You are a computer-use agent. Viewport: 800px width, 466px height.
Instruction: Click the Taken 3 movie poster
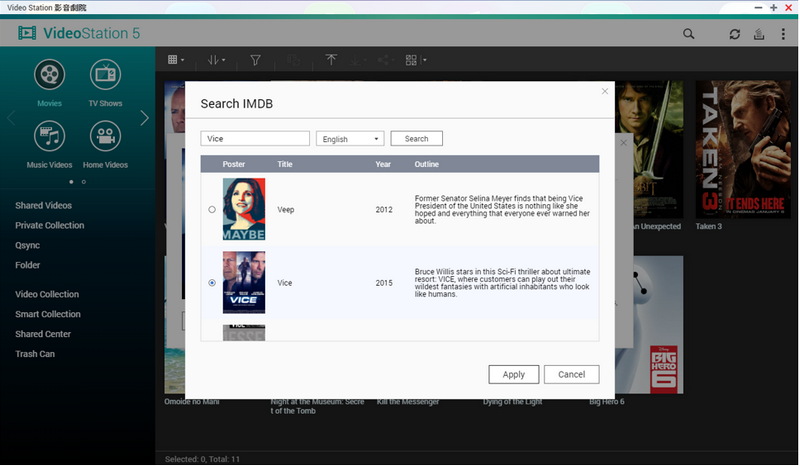(743, 150)
